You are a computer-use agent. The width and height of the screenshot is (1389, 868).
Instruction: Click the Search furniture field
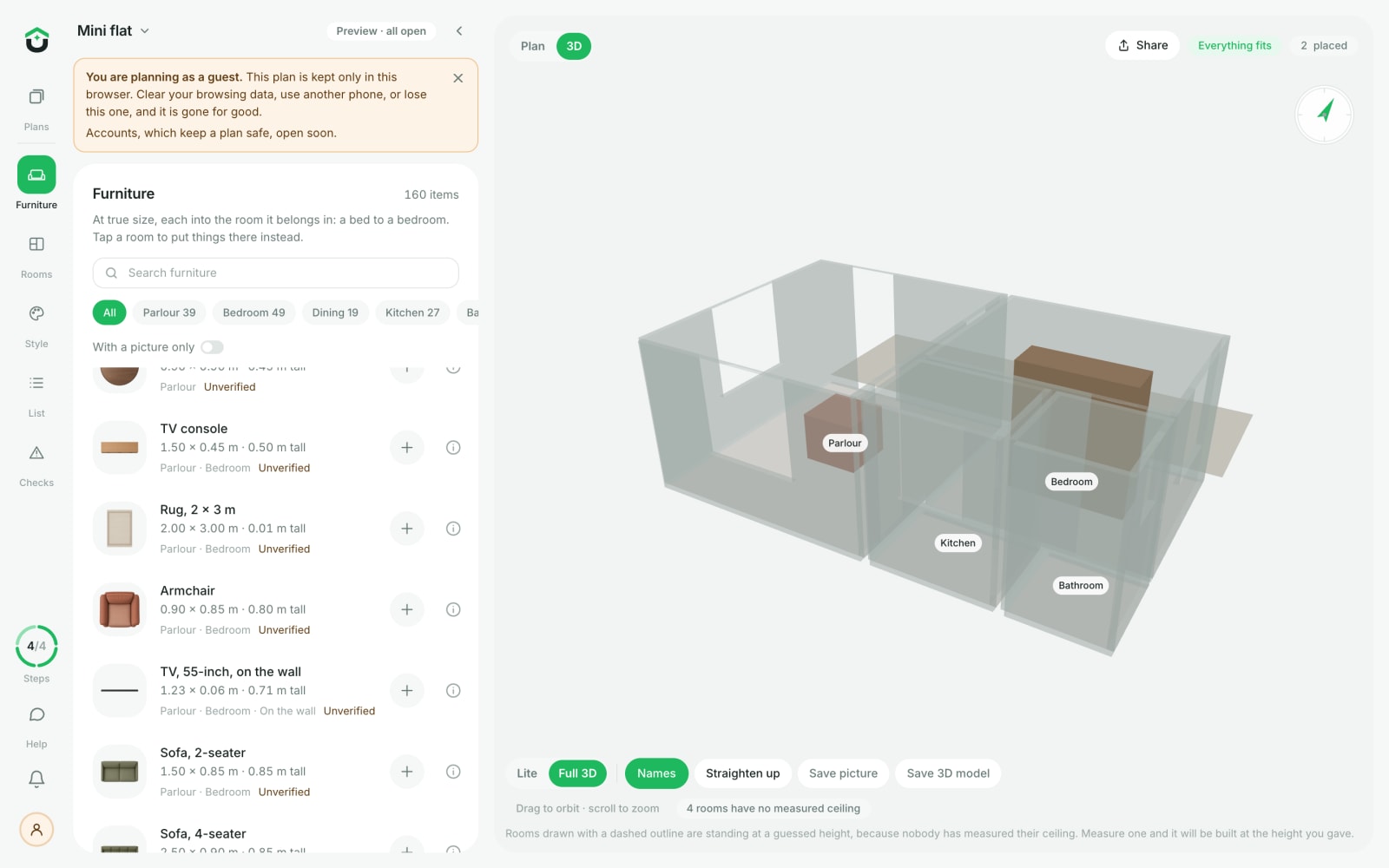(x=276, y=273)
